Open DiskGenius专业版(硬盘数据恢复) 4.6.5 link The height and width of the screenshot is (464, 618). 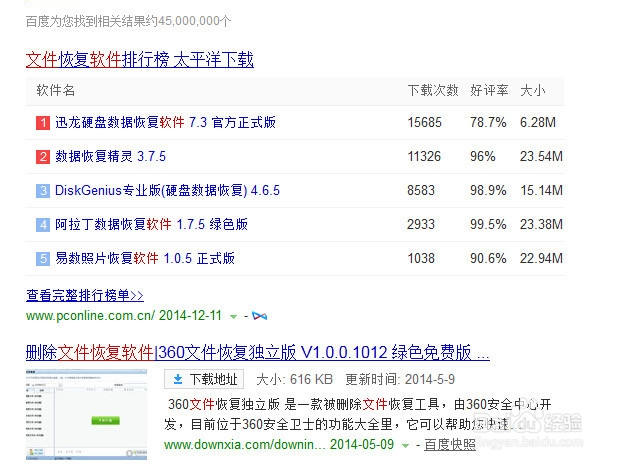tap(167, 190)
